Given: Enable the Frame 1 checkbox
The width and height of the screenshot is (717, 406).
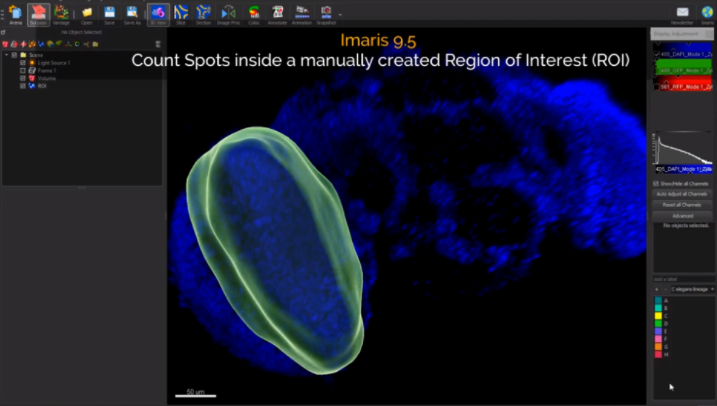Looking at the screenshot, I should tap(23, 70).
